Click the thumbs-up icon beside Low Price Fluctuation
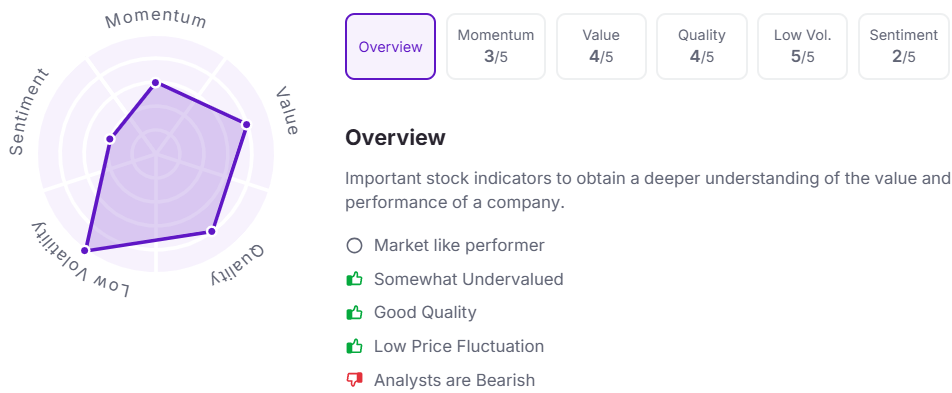The height and width of the screenshot is (393, 952). [354, 346]
